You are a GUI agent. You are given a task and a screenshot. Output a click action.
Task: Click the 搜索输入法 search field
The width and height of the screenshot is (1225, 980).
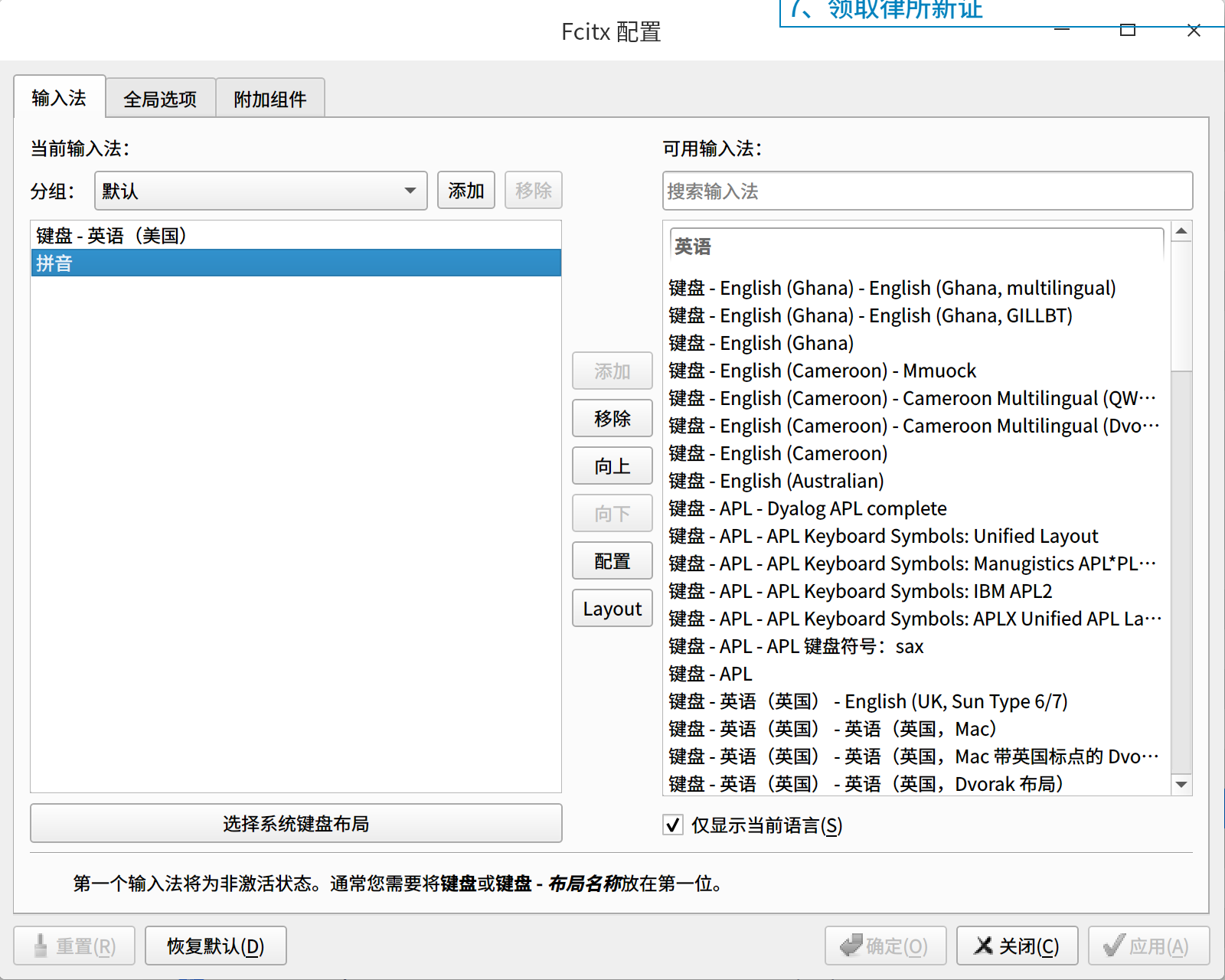[x=927, y=191]
